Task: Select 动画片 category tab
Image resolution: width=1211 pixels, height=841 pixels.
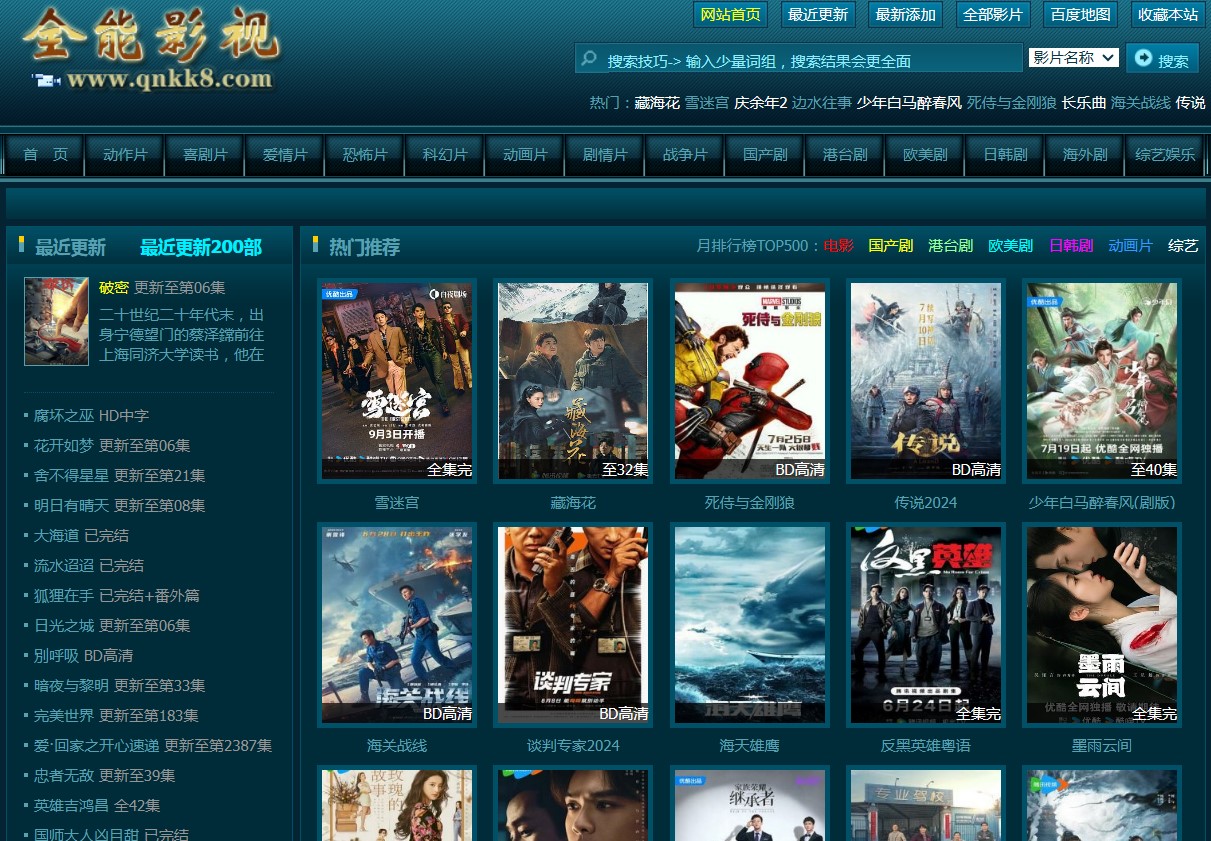Action: pyautogui.click(x=525, y=155)
